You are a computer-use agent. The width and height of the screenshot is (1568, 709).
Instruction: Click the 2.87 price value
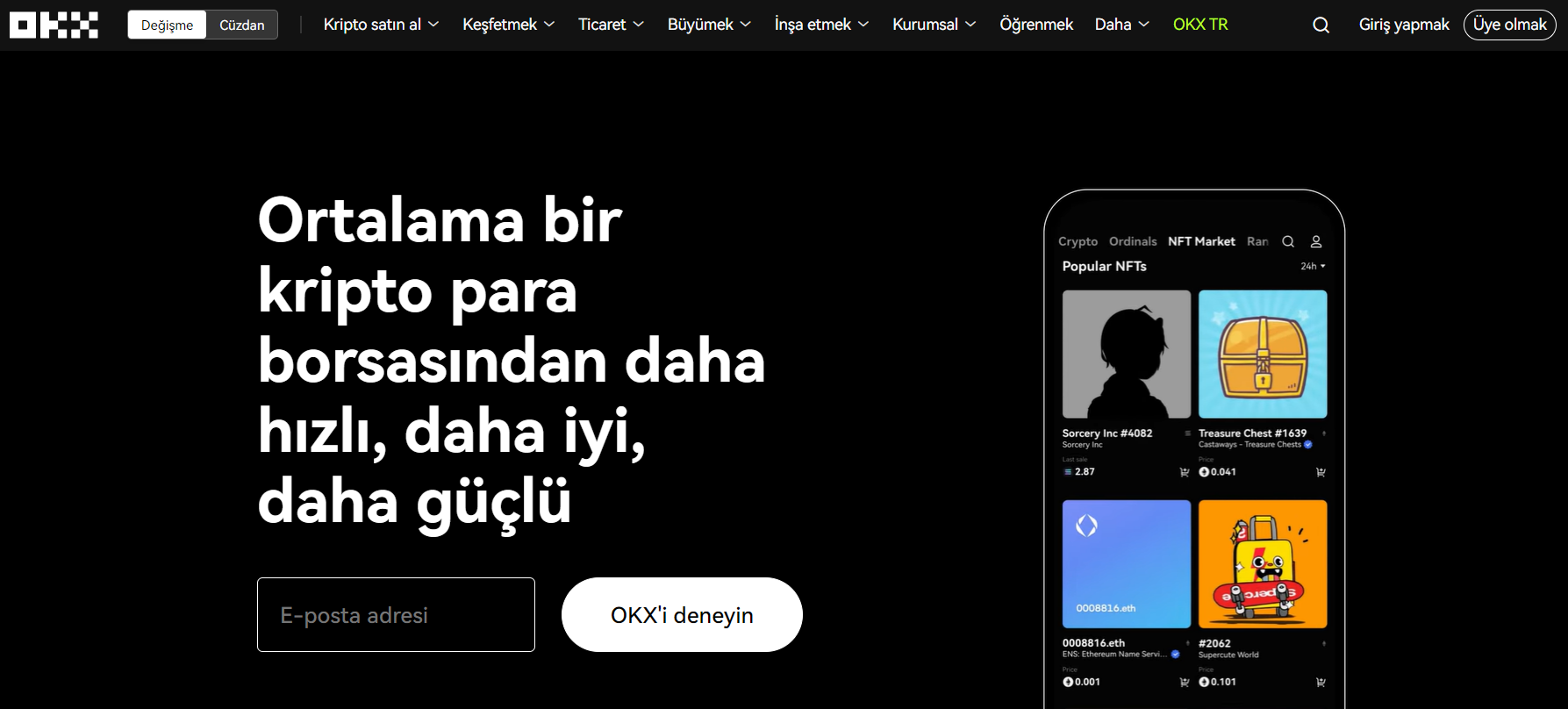1085,472
